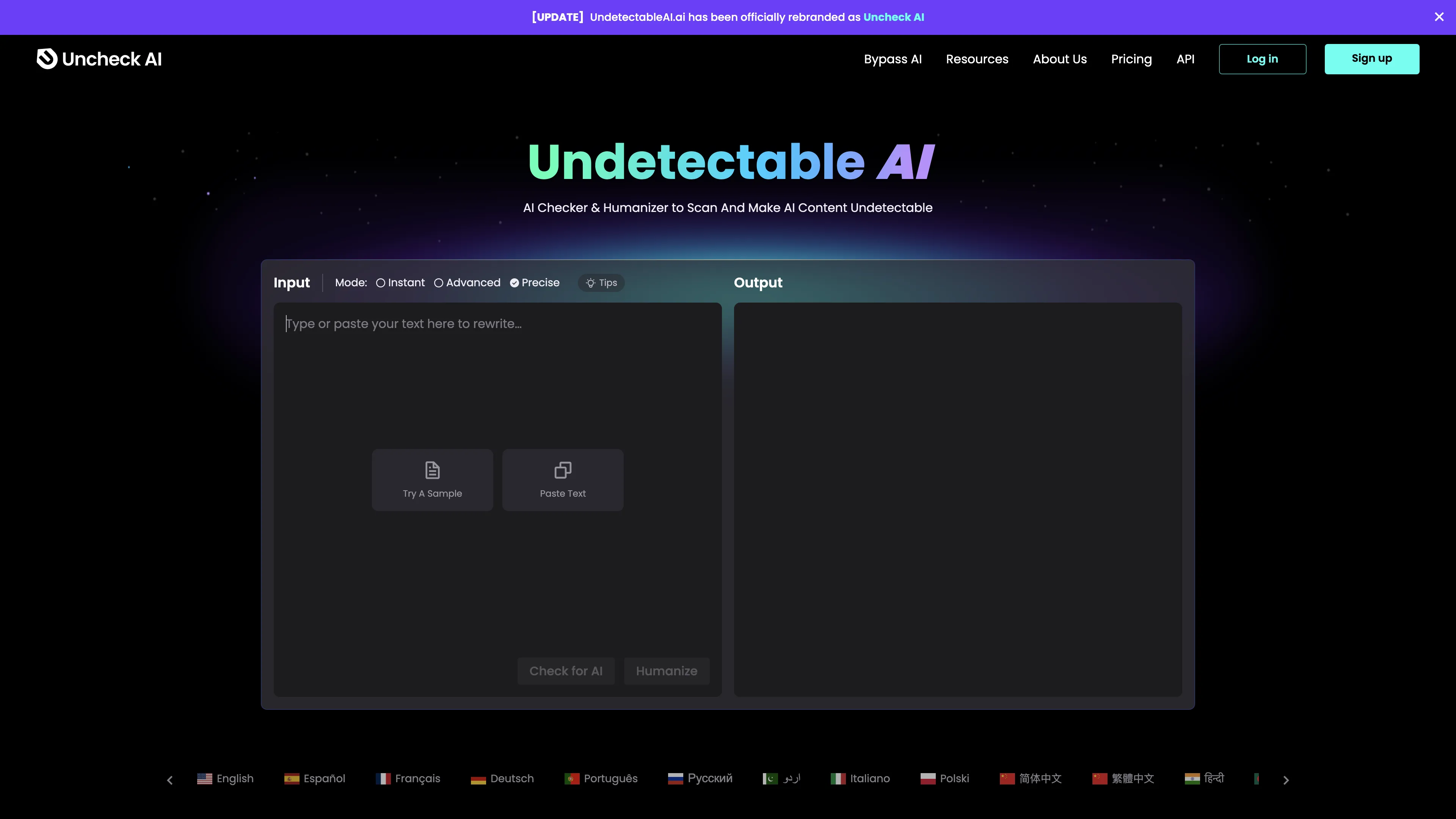The width and height of the screenshot is (1456, 819).
Task: Click the Bypass AI menu icon
Action: [893, 59]
